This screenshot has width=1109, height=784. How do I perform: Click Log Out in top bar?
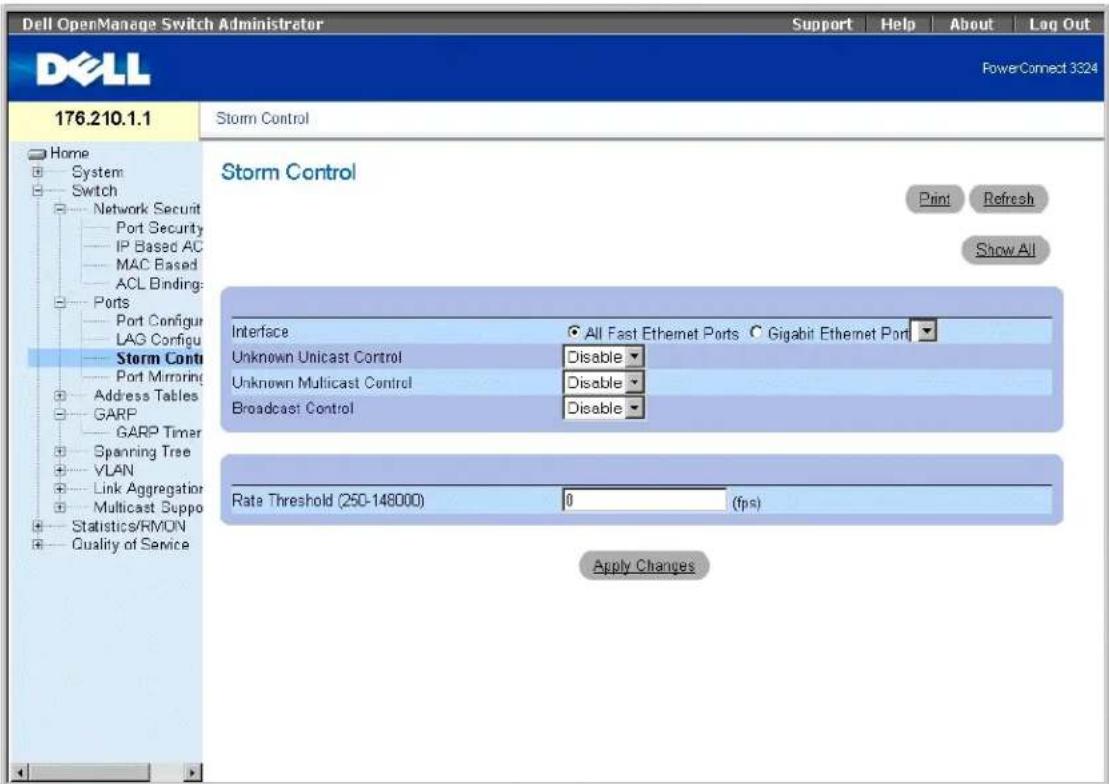pyautogui.click(x=1059, y=24)
